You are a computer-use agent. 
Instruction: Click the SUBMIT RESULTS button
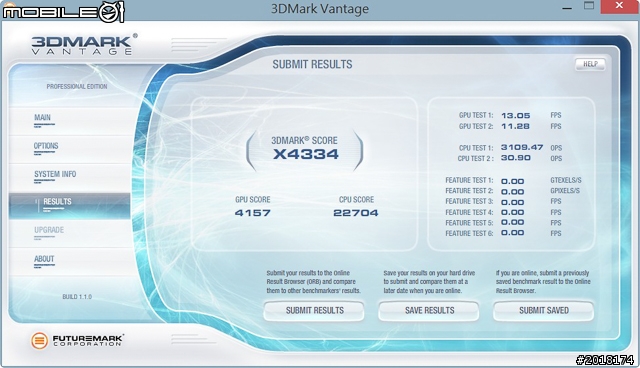[x=314, y=310]
